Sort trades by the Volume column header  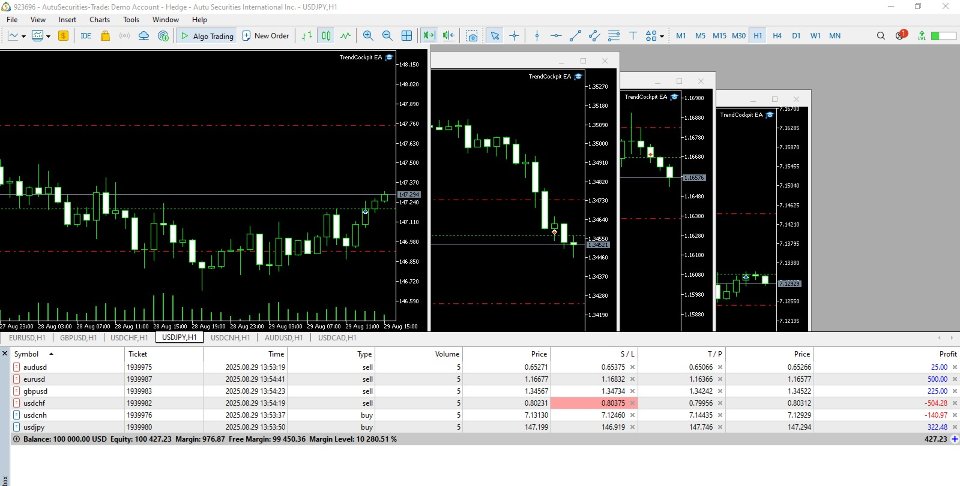[x=419, y=354]
